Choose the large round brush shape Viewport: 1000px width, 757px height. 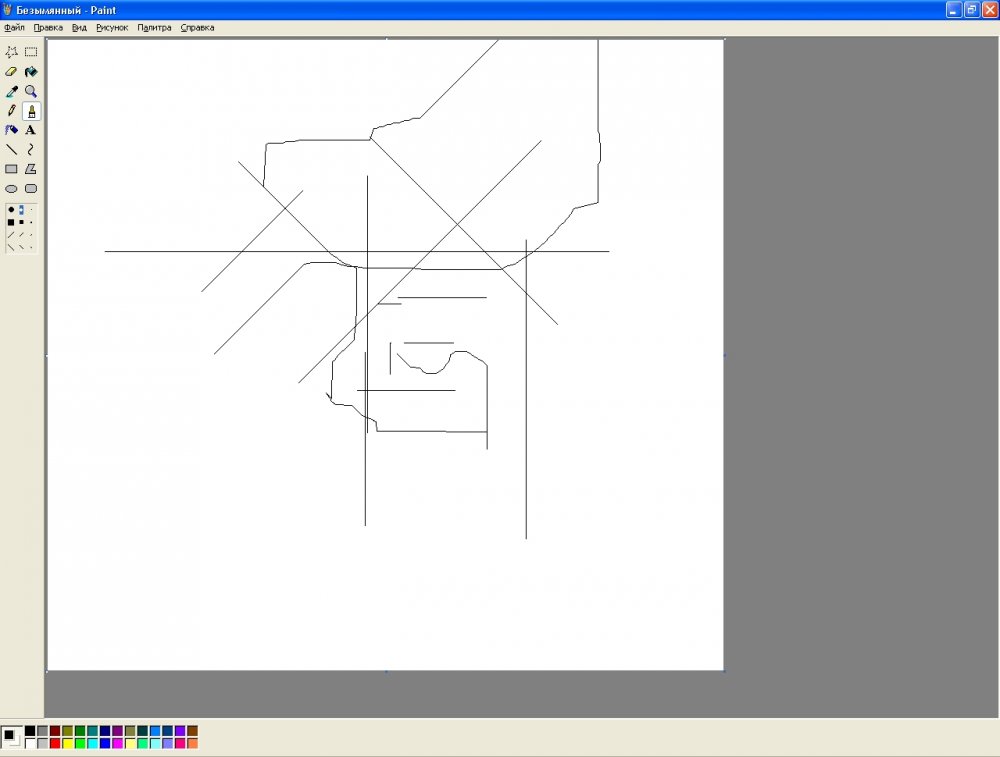(11, 210)
